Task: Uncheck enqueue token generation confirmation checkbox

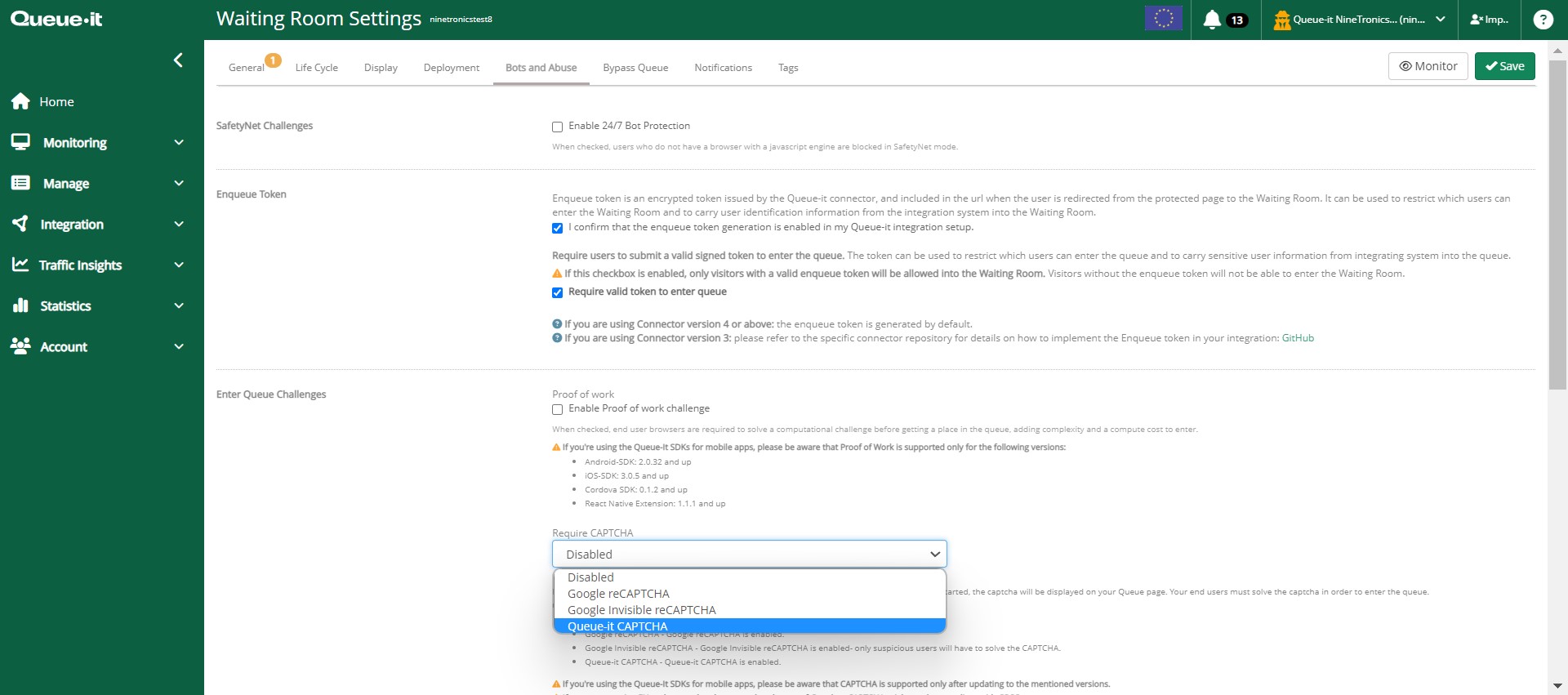Action: pyautogui.click(x=557, y=228)
